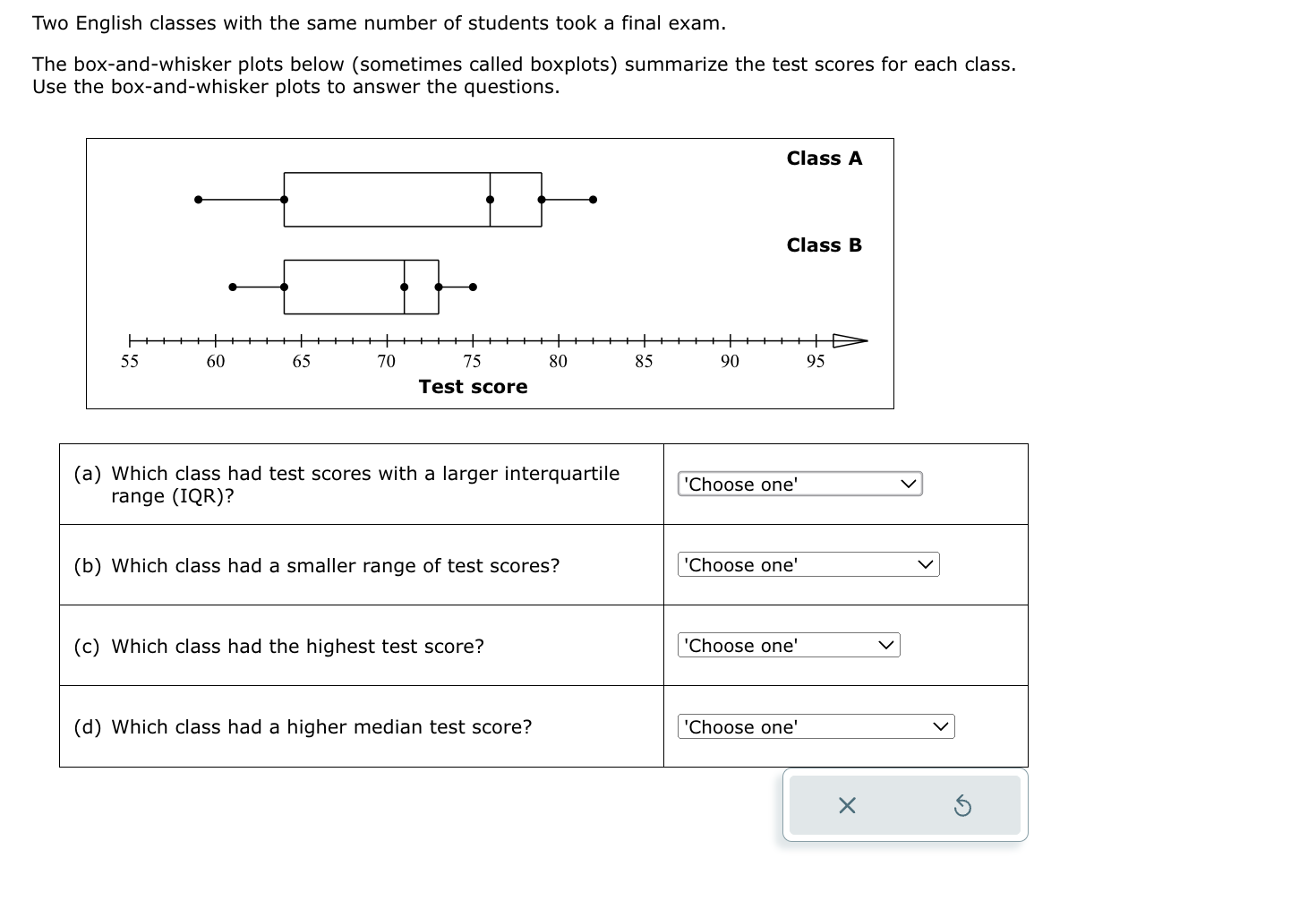The image size is (1316, 901).
Task: Click the chevron on question (b) dropdown
Action: pos(925,564)
